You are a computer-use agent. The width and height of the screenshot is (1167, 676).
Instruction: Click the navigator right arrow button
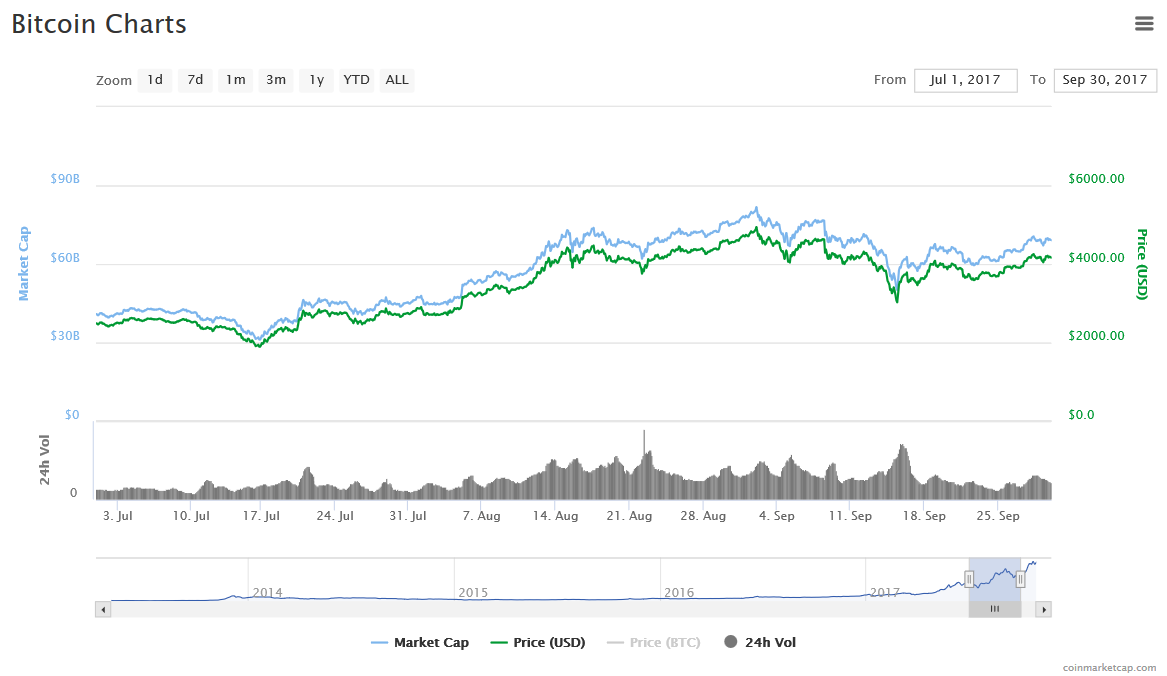pyautogui.click(x=1043, y=610)
